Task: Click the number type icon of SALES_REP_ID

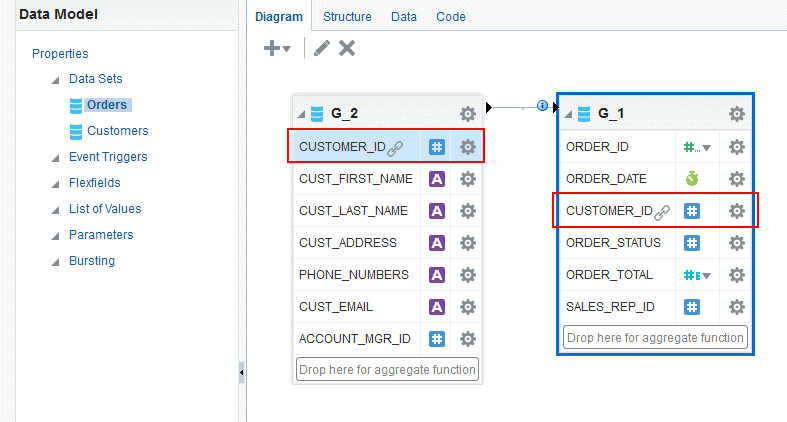Action: coord(692,307)
